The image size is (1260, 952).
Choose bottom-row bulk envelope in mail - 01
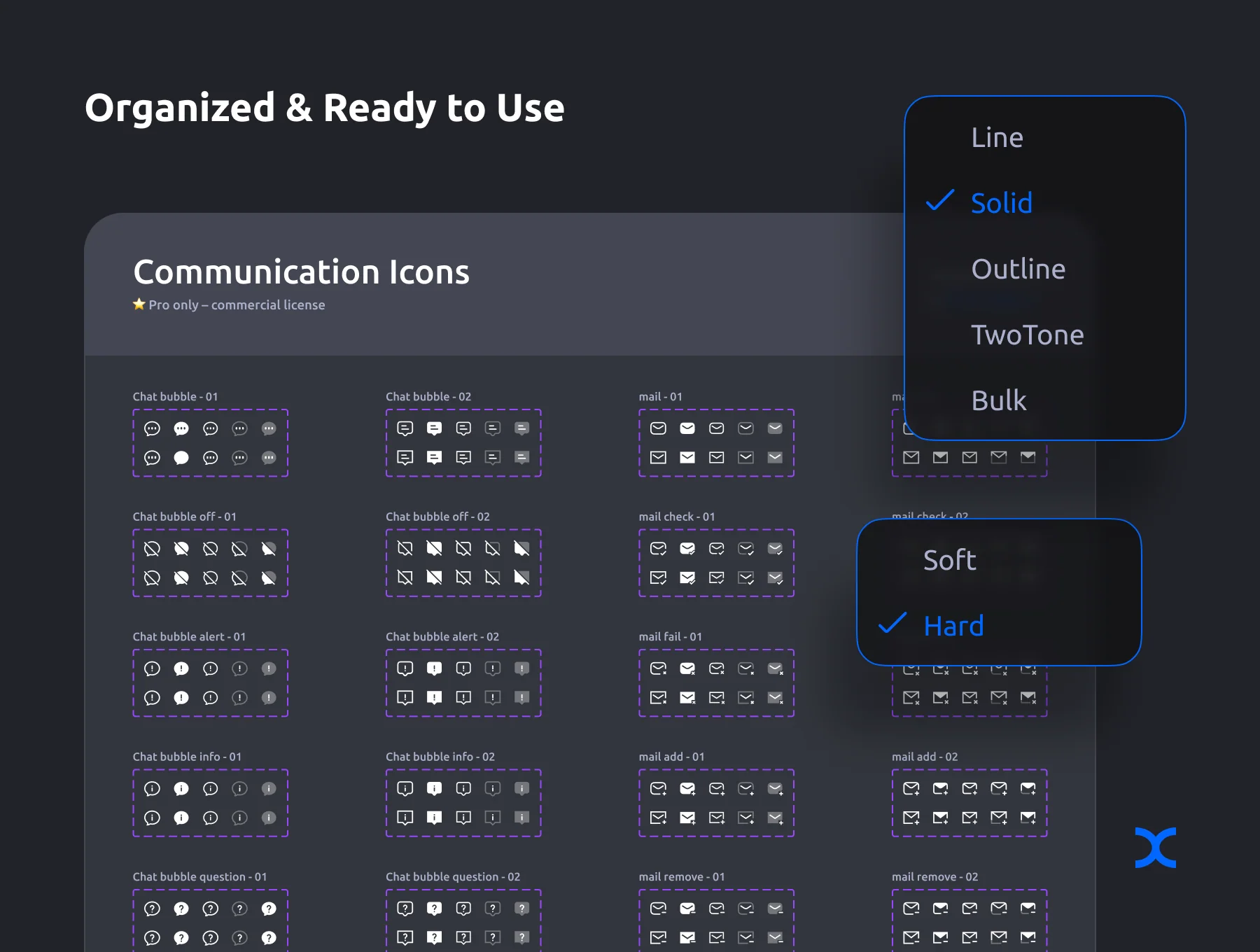(775, 458)
